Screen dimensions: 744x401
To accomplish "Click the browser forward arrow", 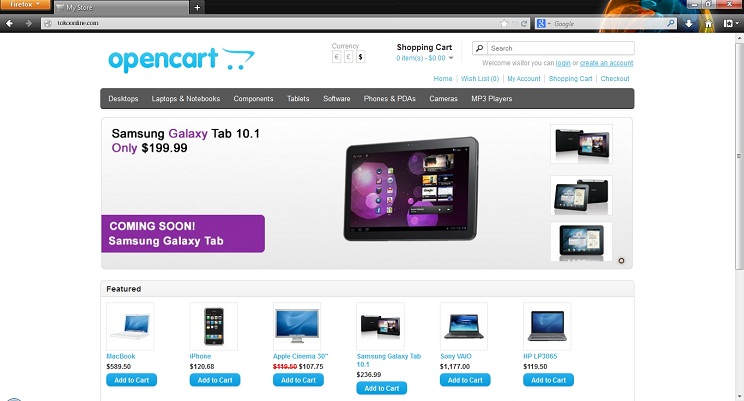I will (28, 23).
